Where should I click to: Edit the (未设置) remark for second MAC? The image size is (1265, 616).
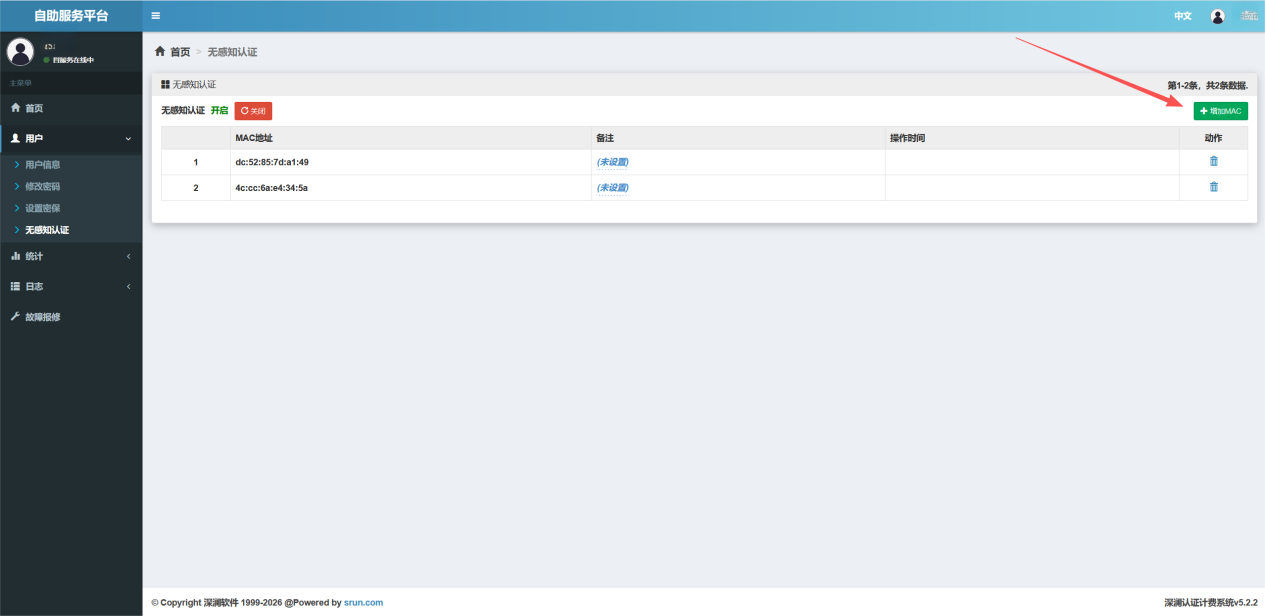tap(612, 188)
